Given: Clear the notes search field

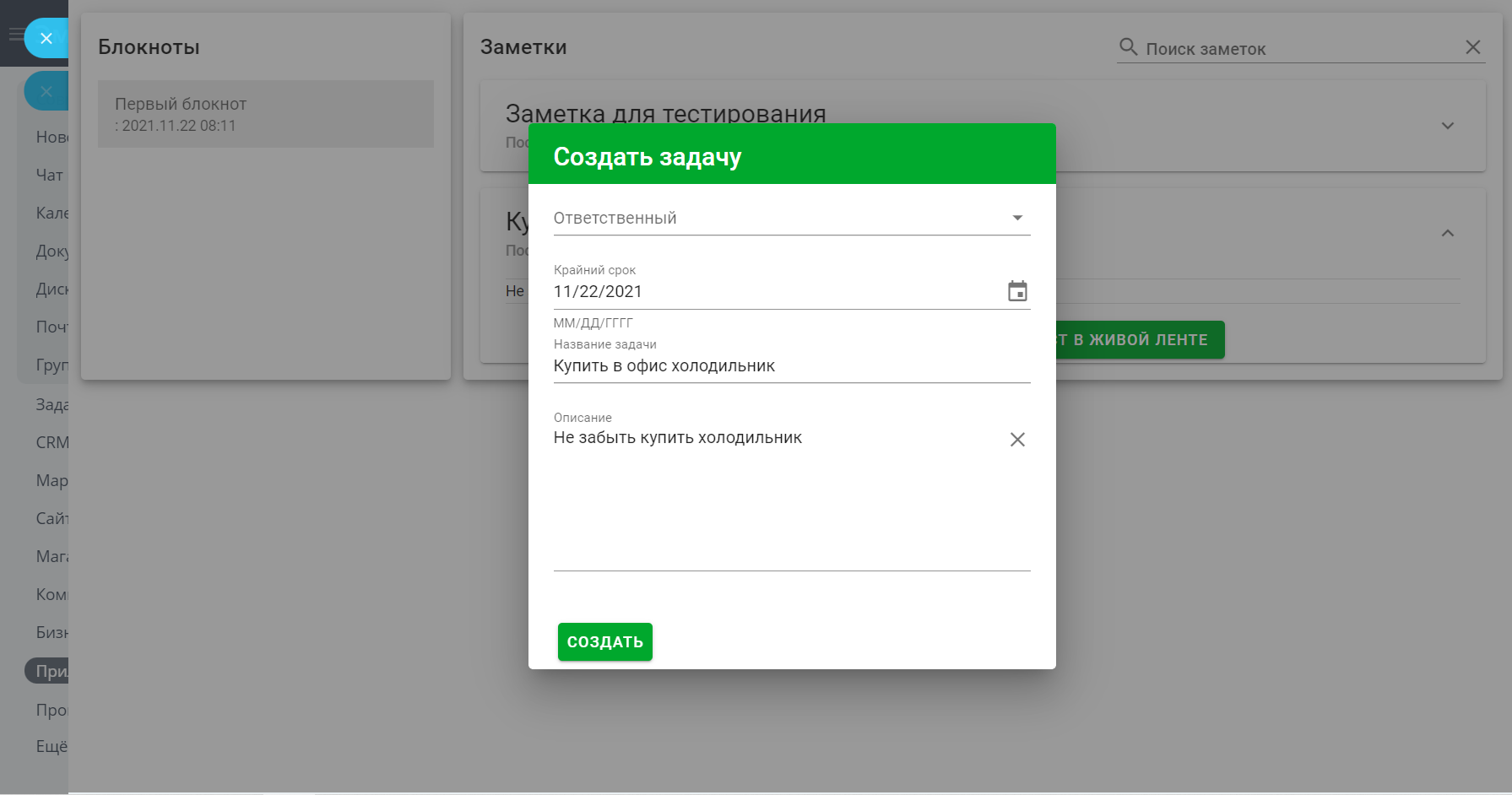Looking at the screenshot, I should 1472,47.
